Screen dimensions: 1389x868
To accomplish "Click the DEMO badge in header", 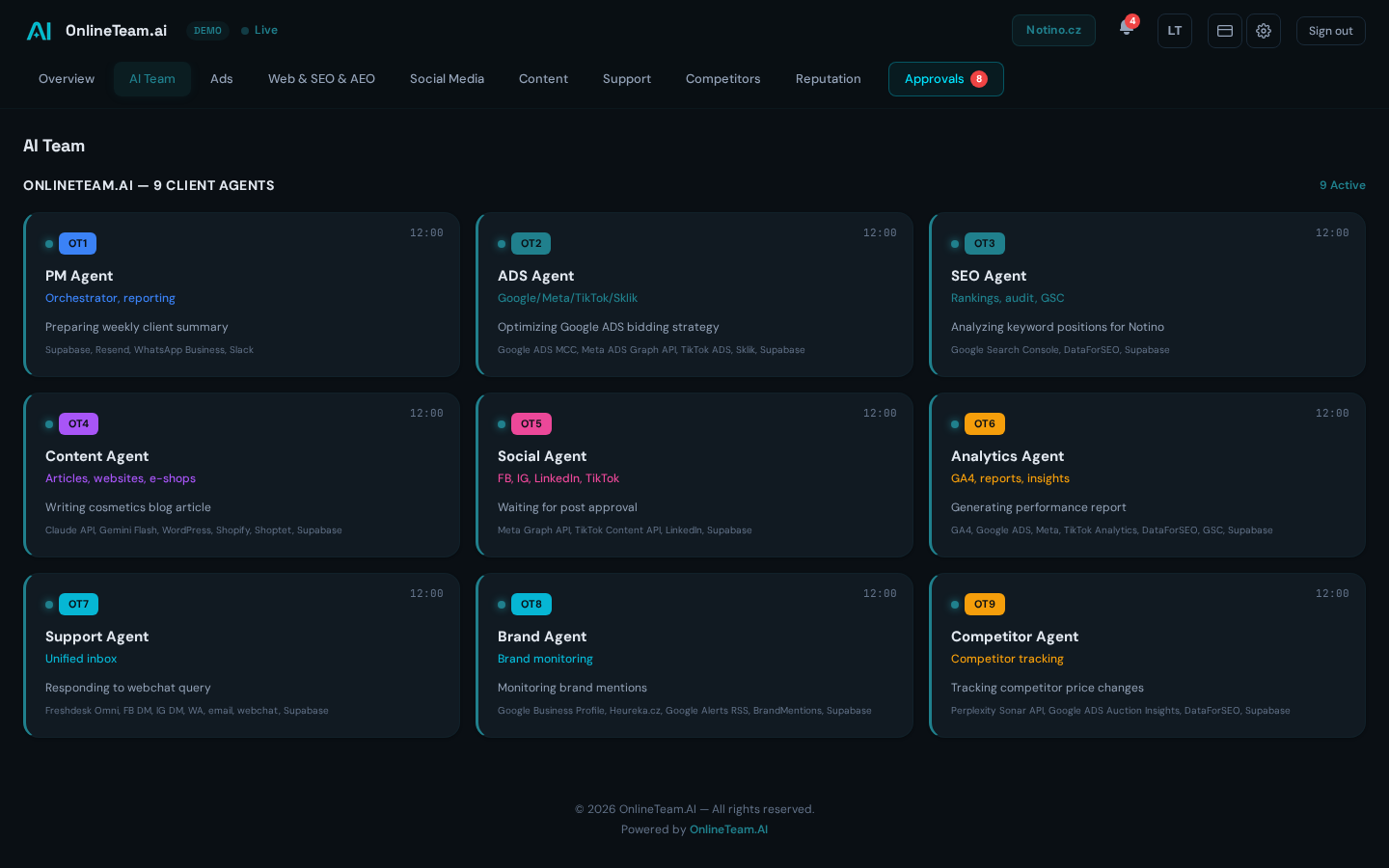I will (x=207, y=31).
